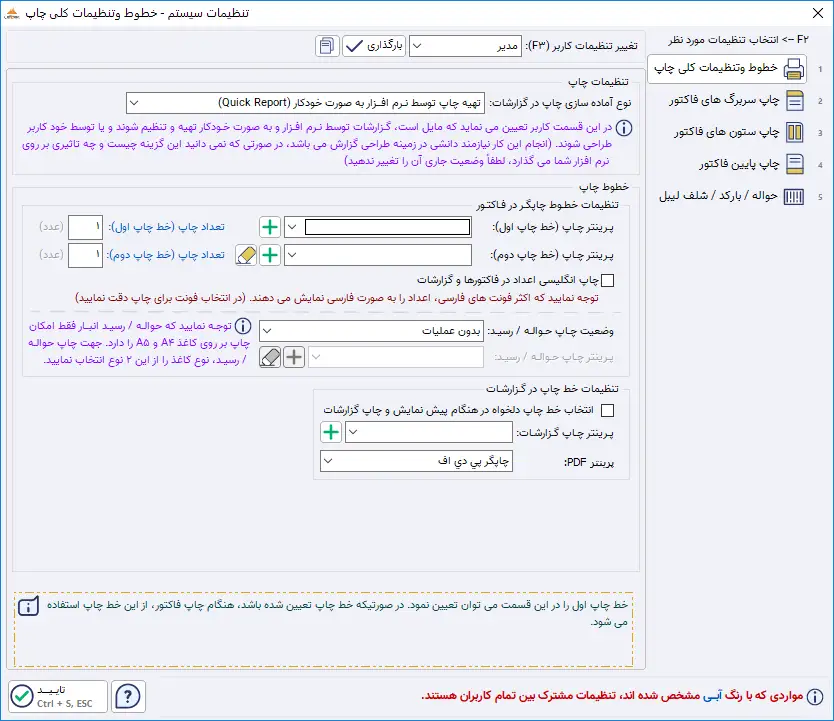Image resolution: width=834 pixels, height=721 pixels.
Task: Open حواله / بارکد / شلف لیبل section
Action: pos(739,196)
